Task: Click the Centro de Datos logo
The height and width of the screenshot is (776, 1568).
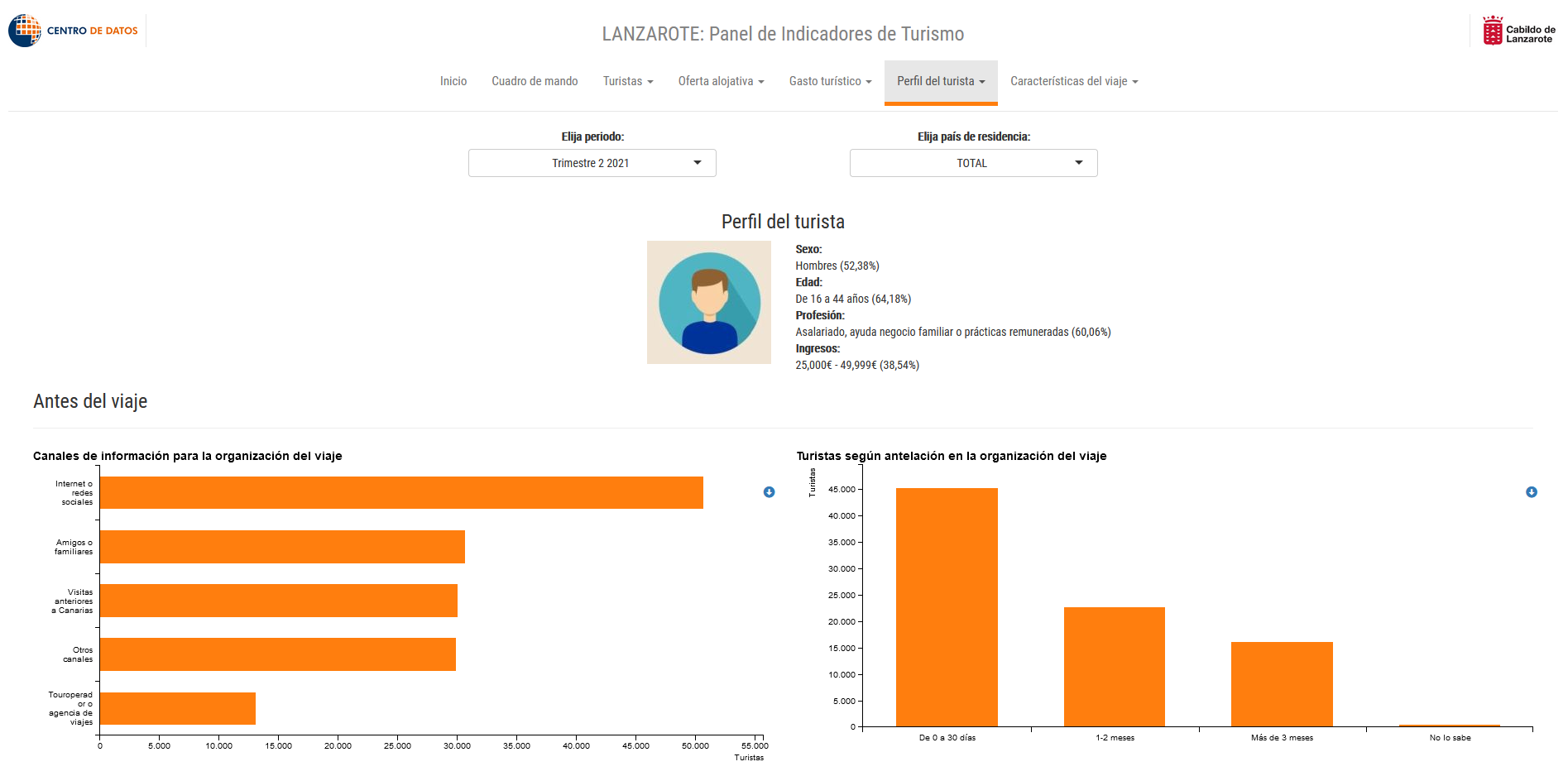Action: coord(74,31)
